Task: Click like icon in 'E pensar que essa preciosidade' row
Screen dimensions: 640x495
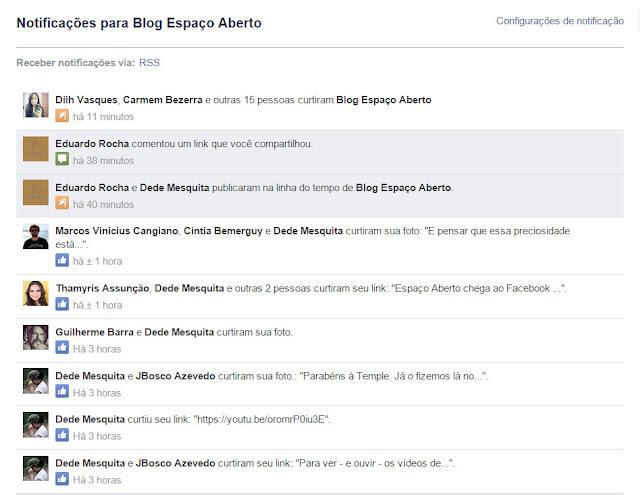Action: (62, 260)
